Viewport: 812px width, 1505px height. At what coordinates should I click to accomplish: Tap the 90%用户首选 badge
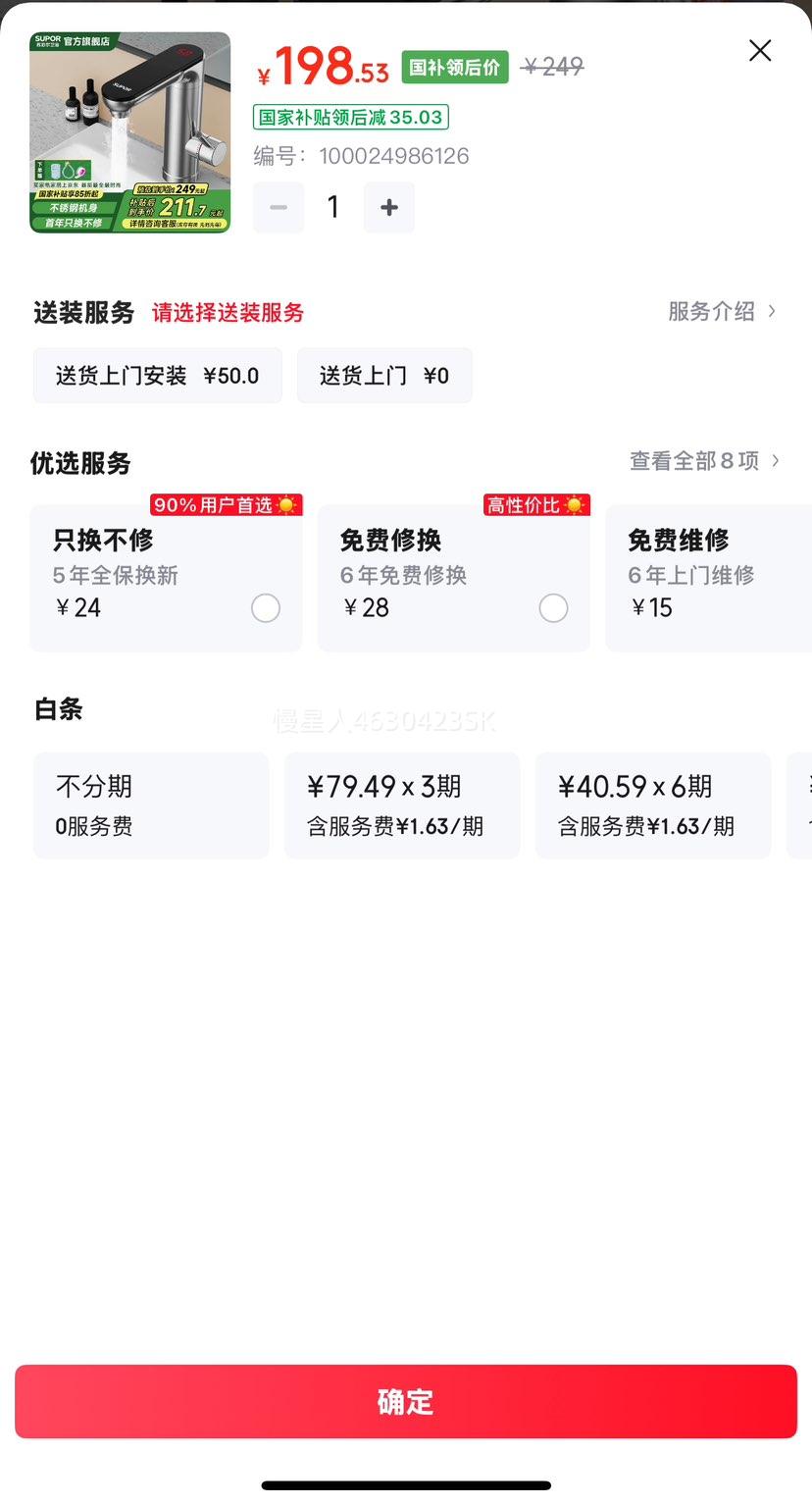227,505
